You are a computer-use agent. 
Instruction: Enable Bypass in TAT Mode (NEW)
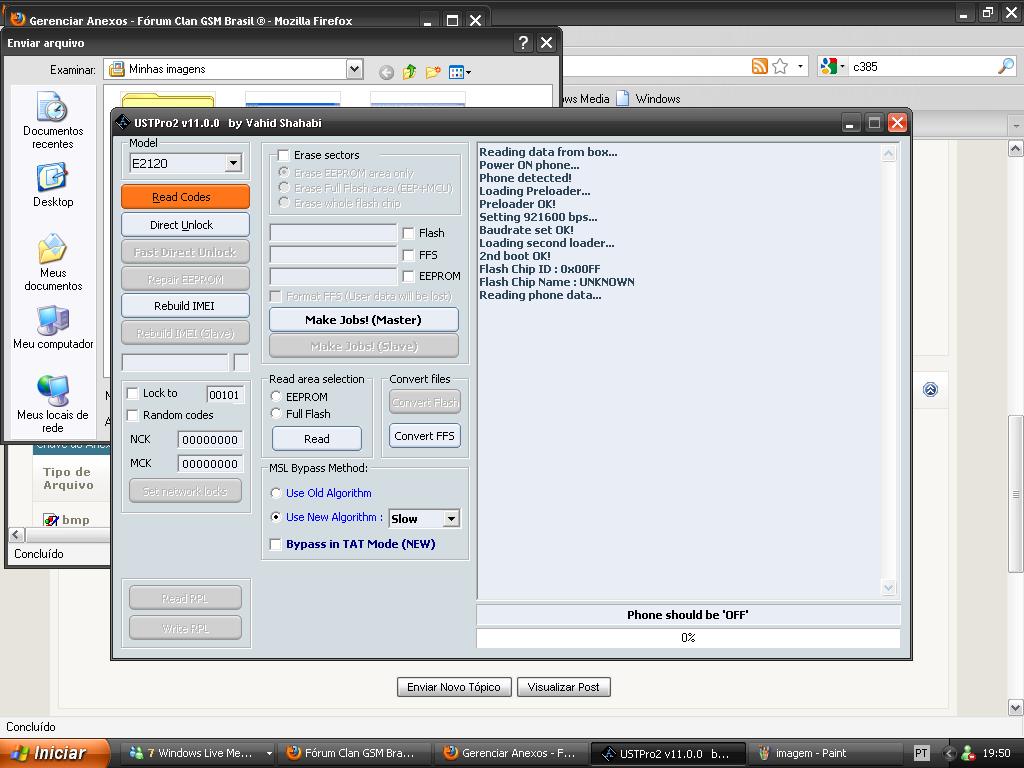point(276,545)
